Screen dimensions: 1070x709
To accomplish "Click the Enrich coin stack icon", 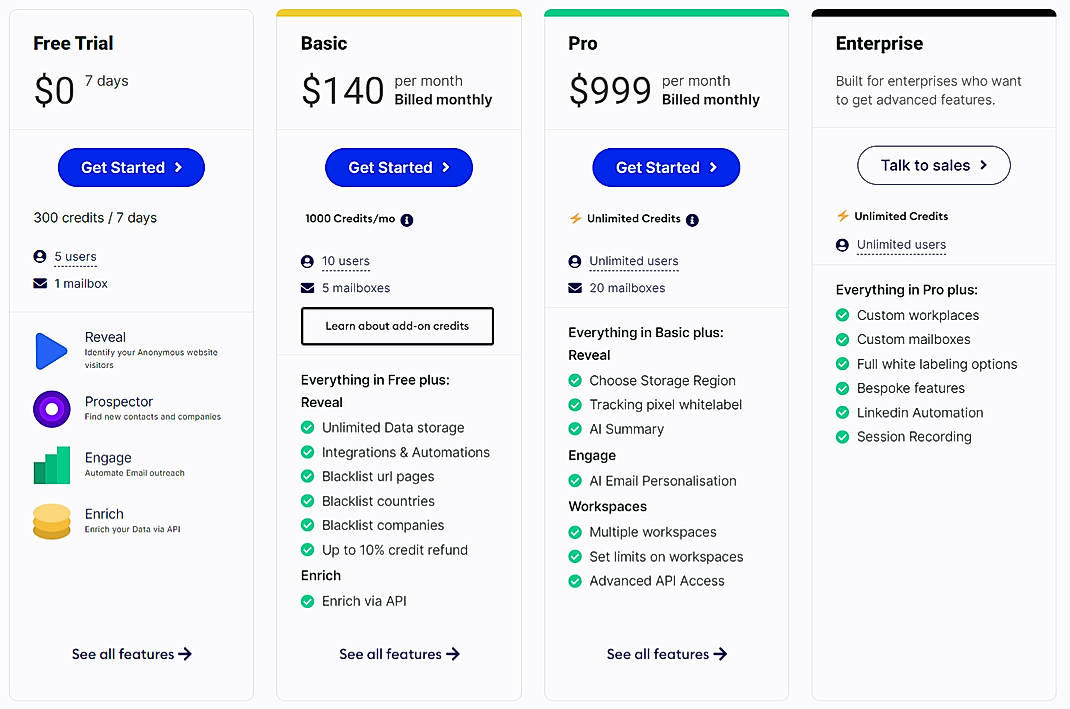I will [51, 521].
